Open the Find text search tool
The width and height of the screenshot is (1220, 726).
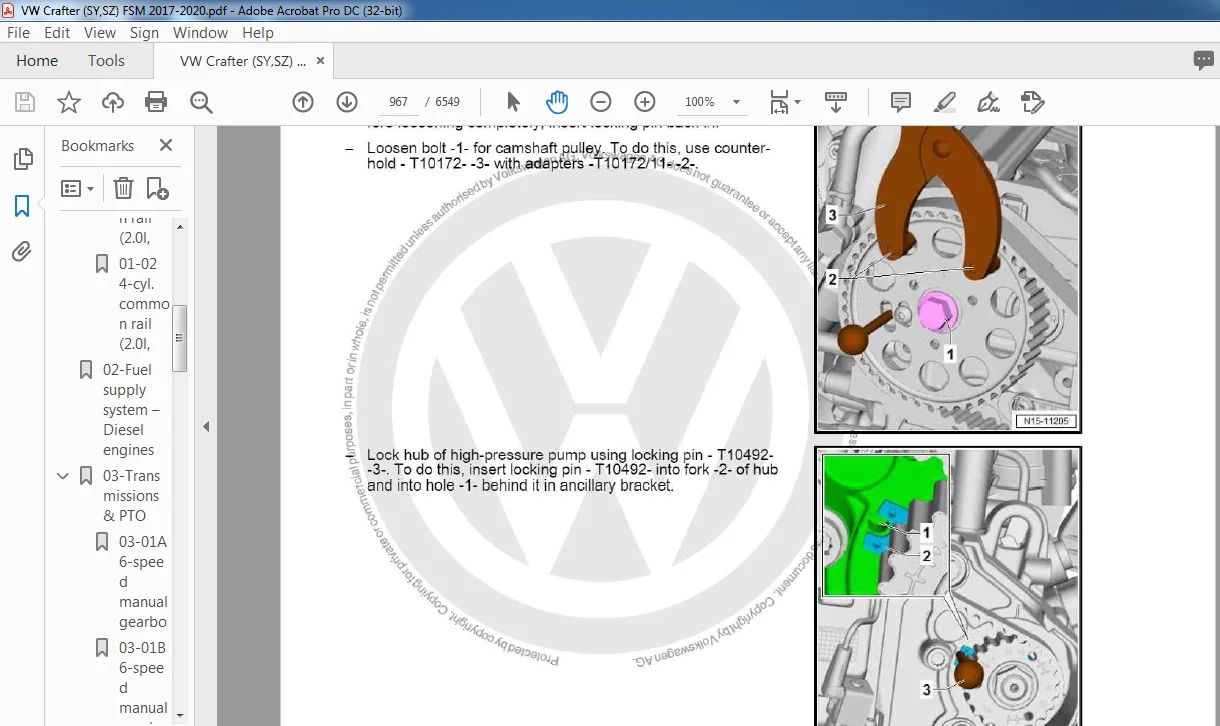[201, 102]
